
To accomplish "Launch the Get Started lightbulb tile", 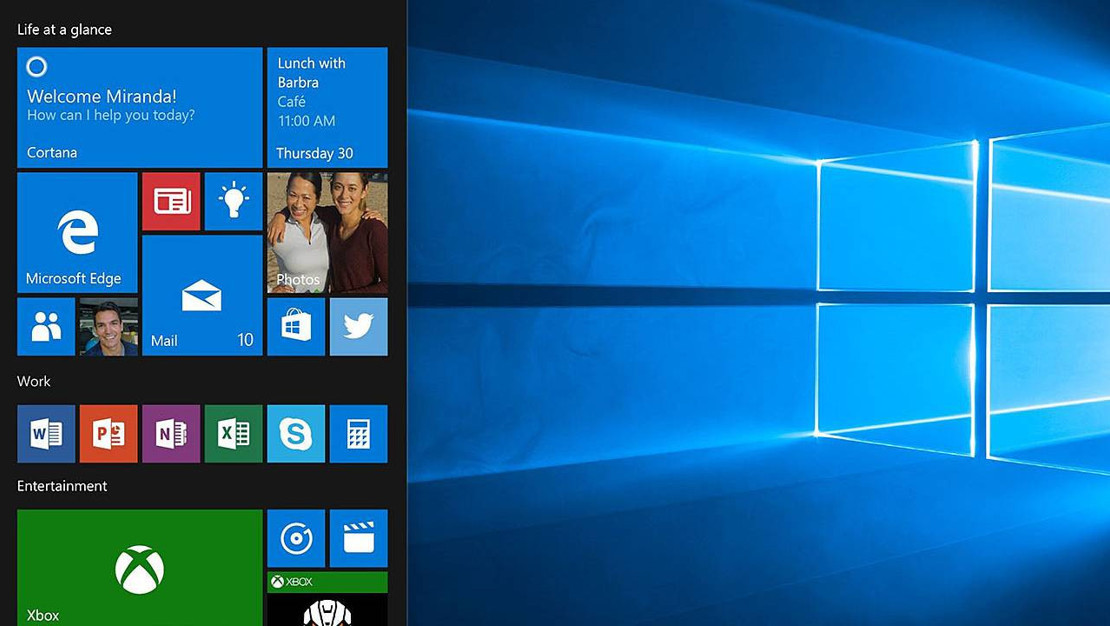I will click(x=233, y=200).
